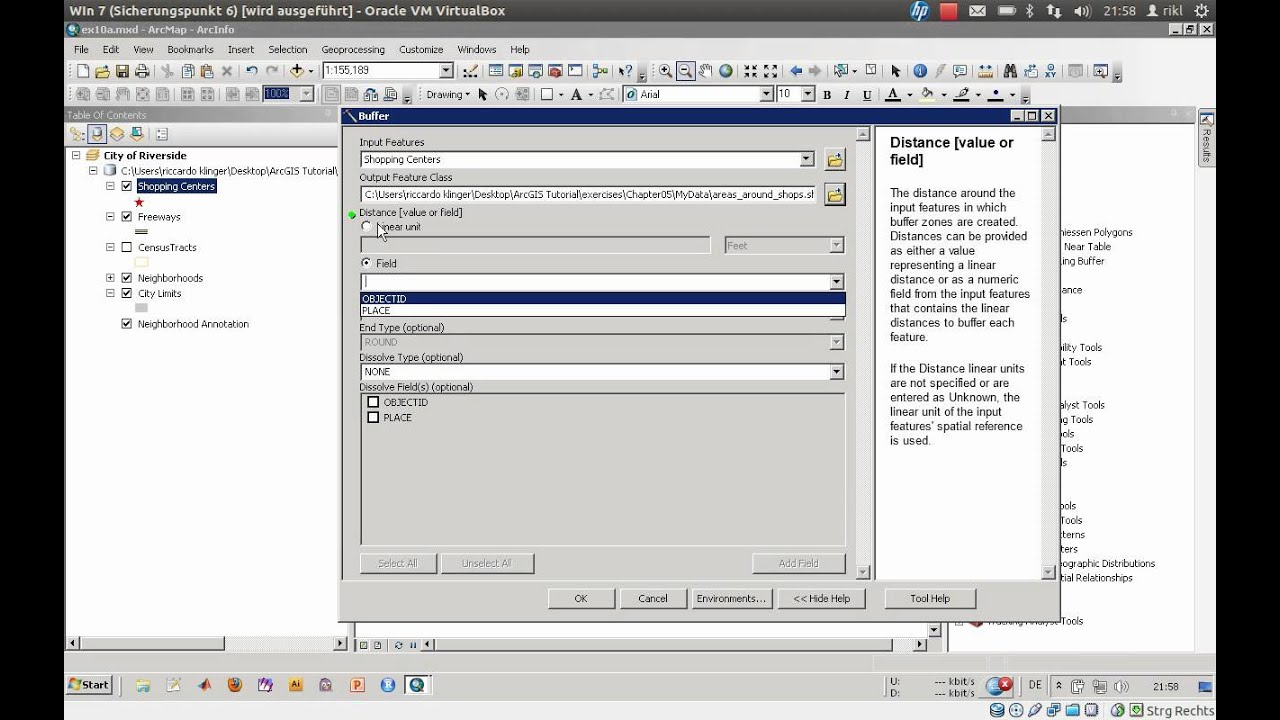1280x720 pixels.
Task: Select the Measure ruler tool
Action: pyautogui.click(x=986, y=71)
